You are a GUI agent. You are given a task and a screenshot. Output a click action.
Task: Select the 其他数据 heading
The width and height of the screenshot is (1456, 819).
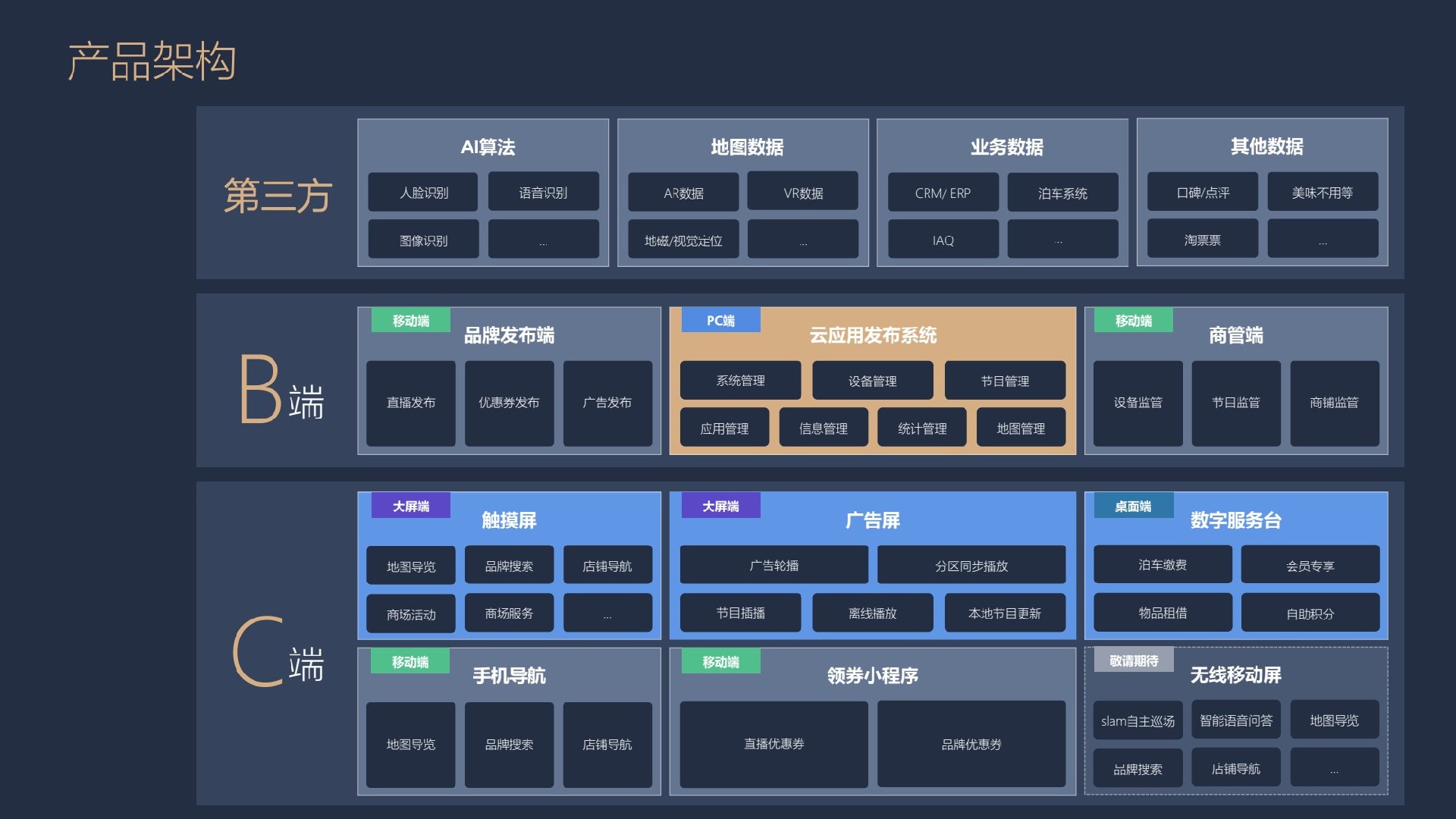(x=1266, y=146)
